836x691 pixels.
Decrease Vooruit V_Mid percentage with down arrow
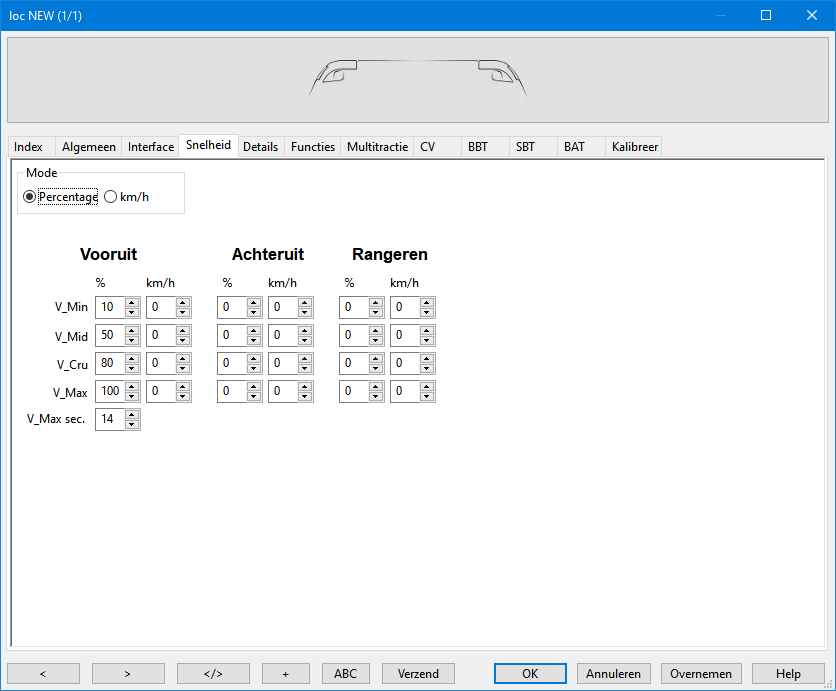[x=132, y=340]
